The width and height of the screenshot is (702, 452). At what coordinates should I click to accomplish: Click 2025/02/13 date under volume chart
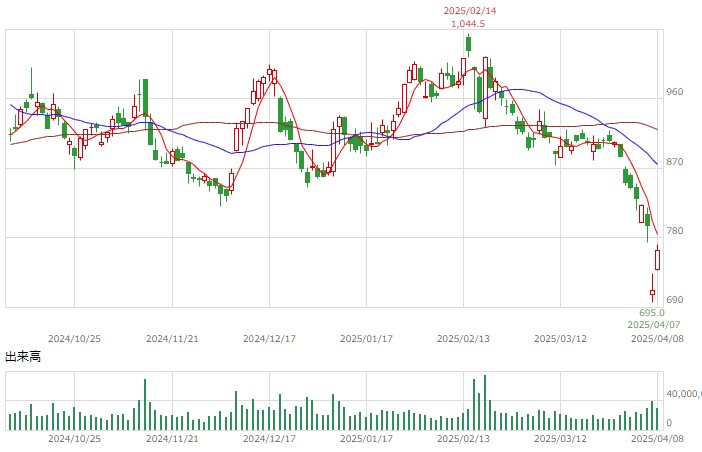463,439
